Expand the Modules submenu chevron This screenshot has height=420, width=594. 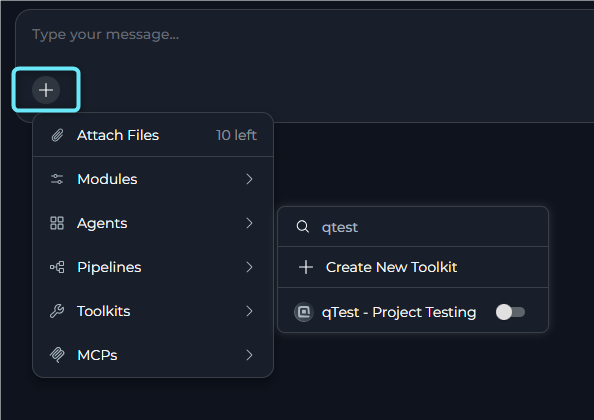[x=249, y=179]
